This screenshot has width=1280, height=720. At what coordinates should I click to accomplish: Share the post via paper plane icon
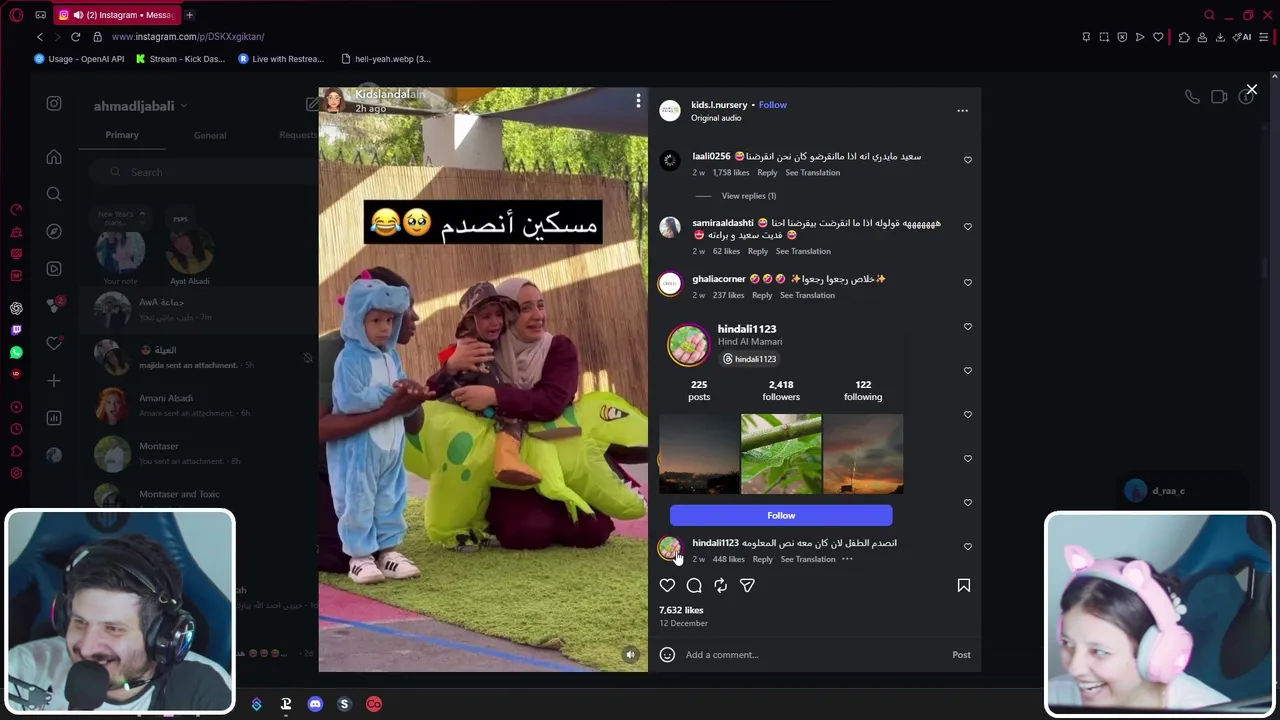pos(747,586)
